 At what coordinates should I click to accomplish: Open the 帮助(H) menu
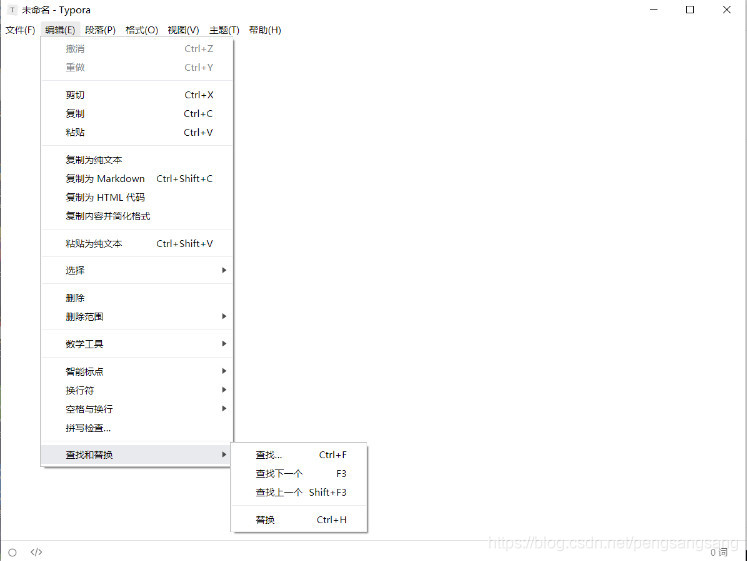click(265, 30)
